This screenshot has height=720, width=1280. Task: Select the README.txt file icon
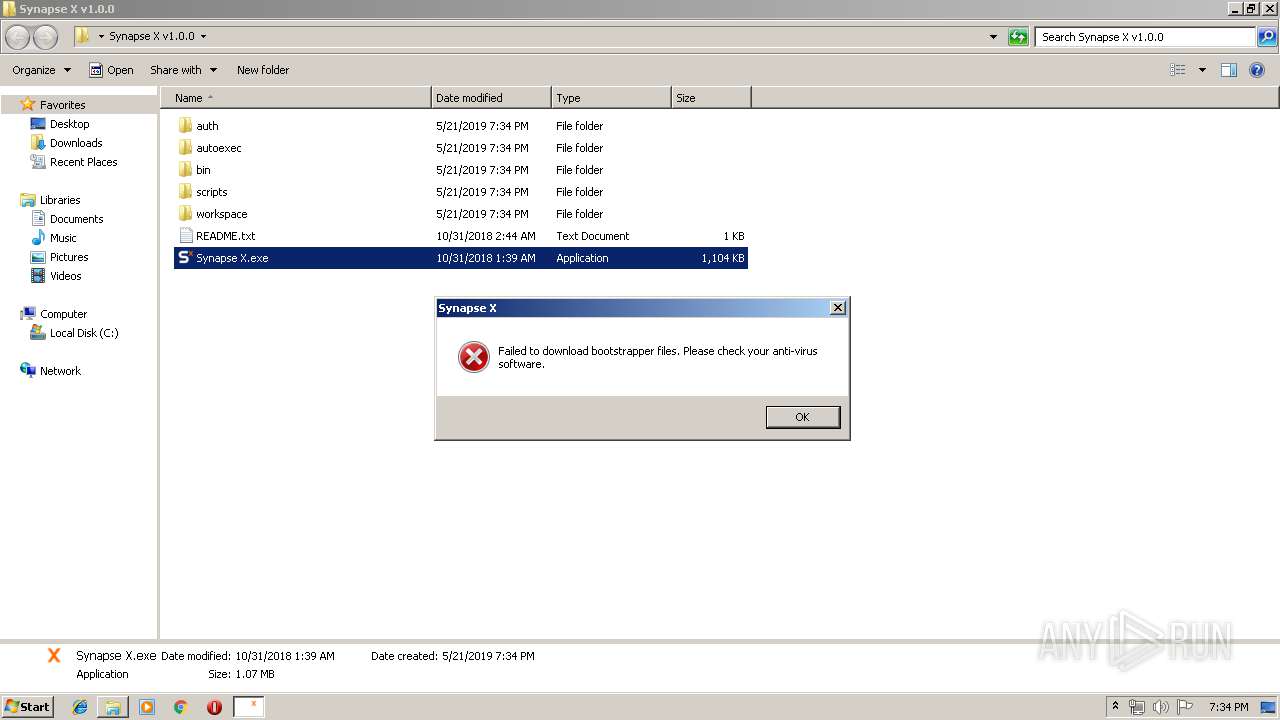click(x=185, y=236)
